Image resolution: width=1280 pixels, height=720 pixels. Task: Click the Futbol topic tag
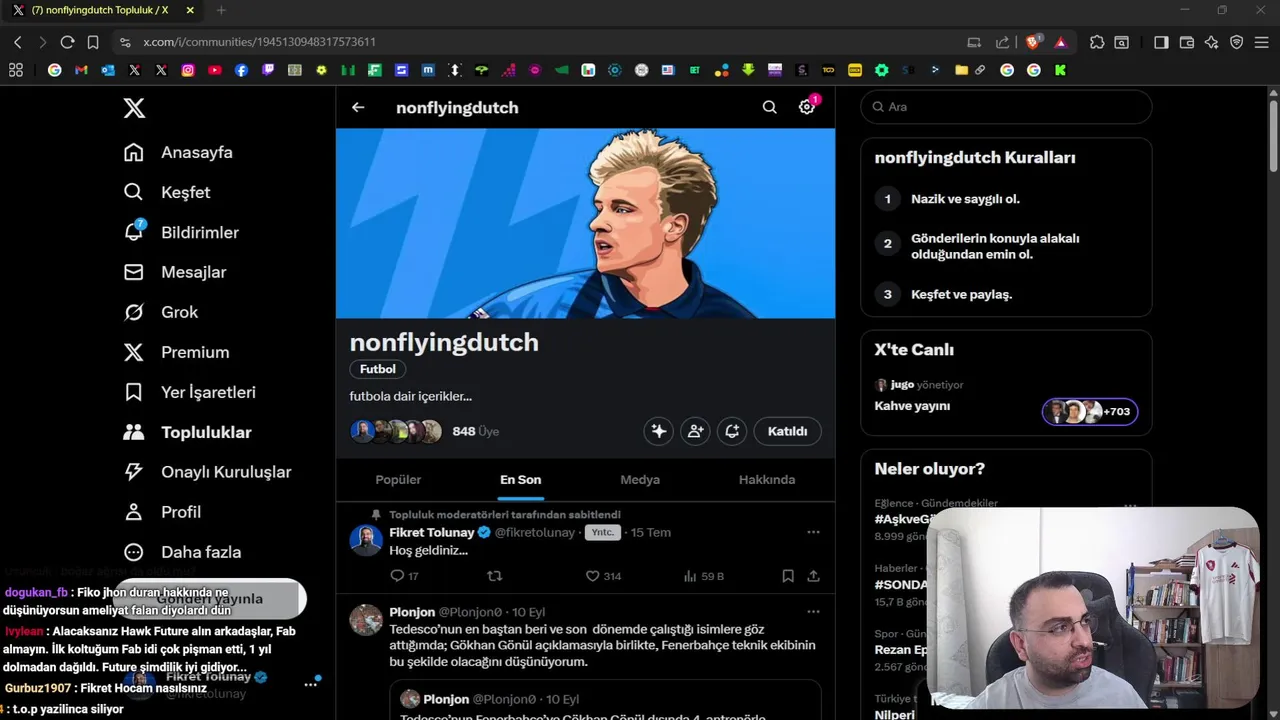coord(378,369)
